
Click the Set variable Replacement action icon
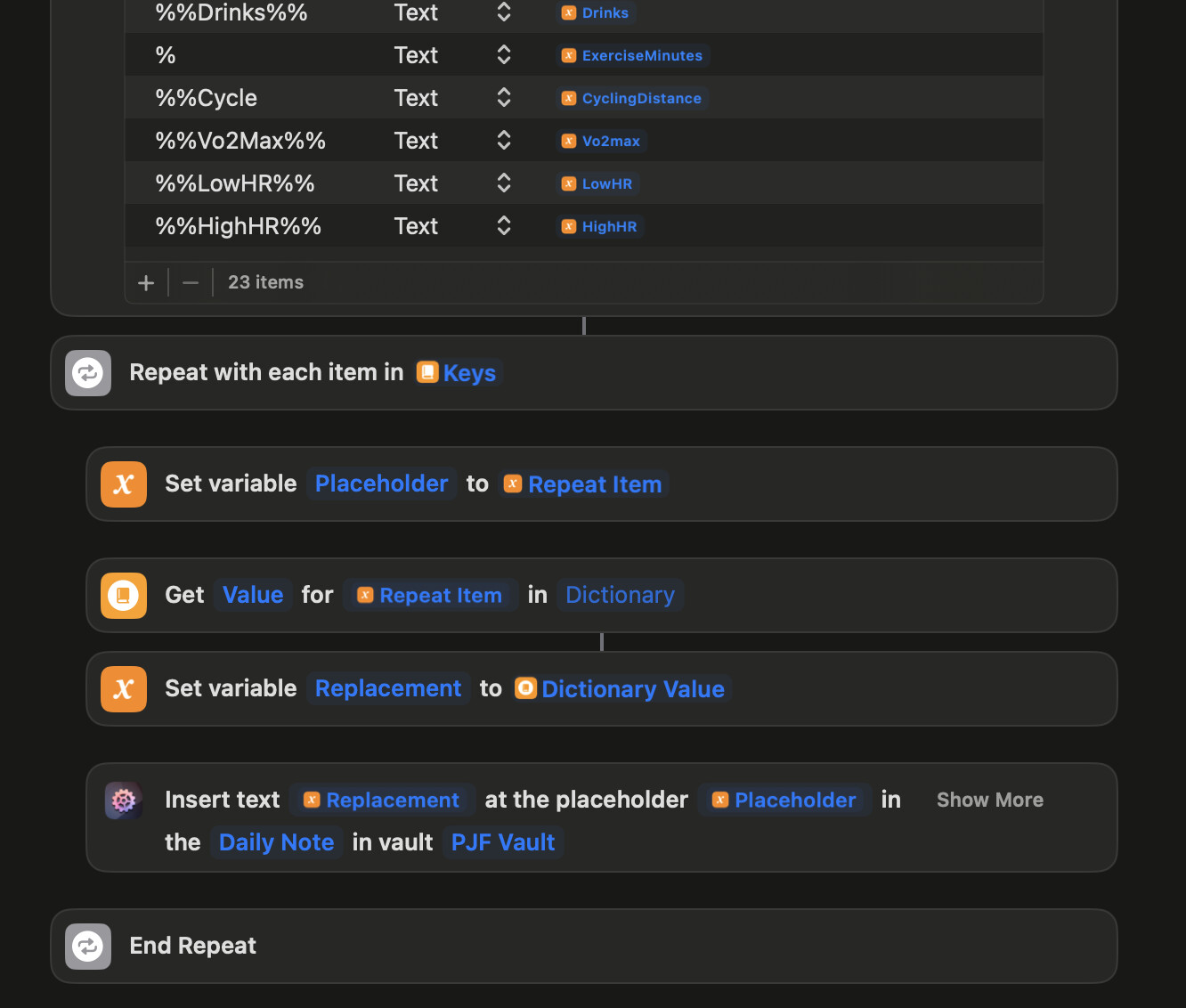(124, 688)
